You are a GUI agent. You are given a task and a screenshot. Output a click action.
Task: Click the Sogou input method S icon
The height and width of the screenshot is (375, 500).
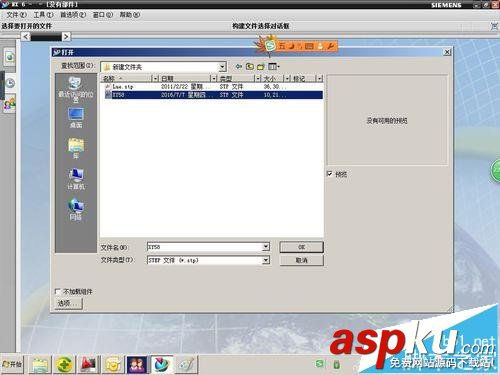270,46
